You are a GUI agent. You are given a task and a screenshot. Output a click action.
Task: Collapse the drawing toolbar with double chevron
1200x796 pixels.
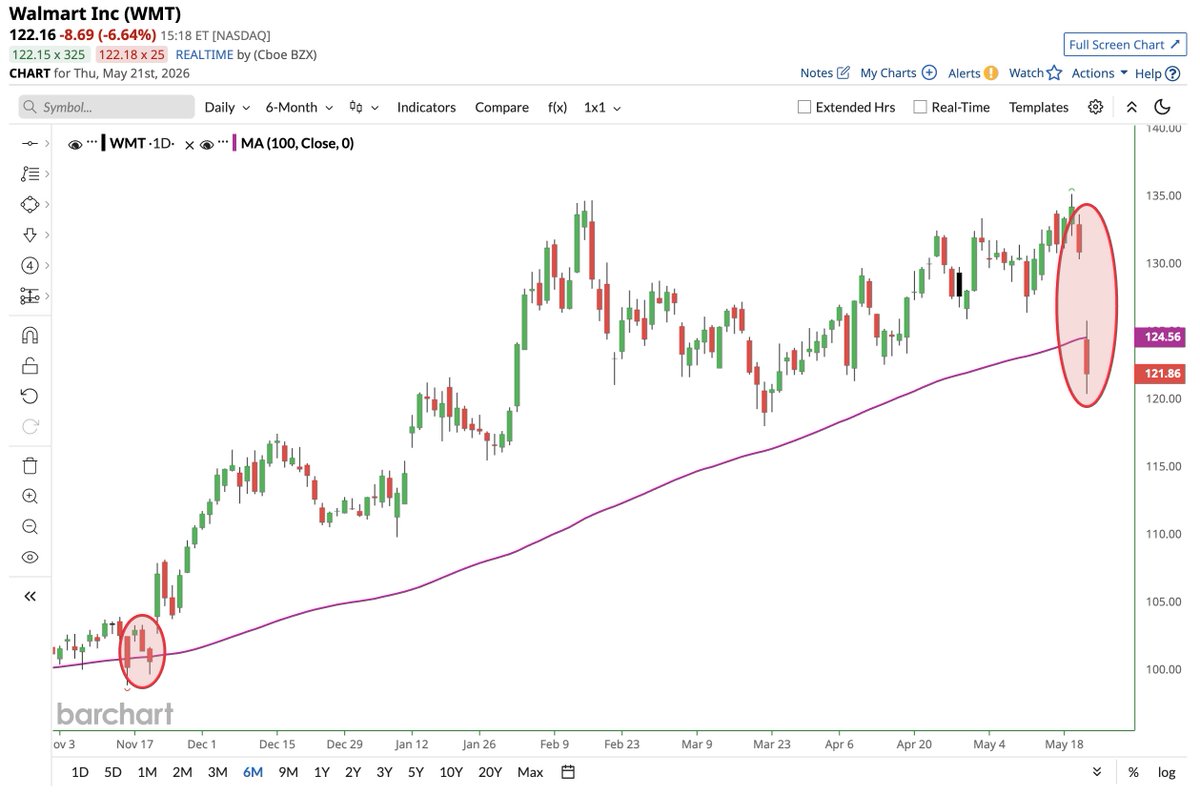(x=29, y=596)
